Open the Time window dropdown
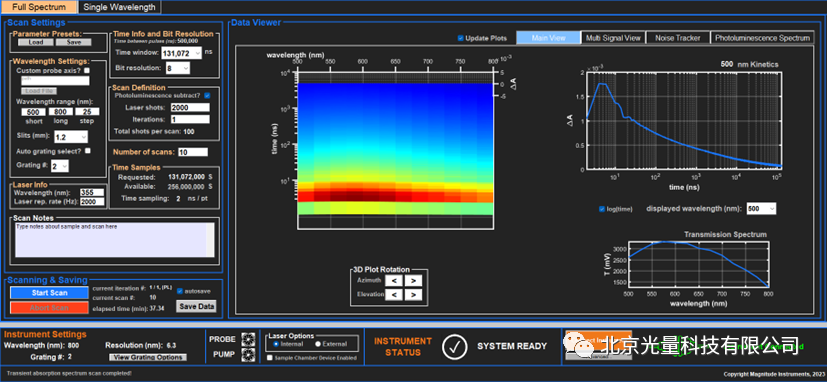827x382 pixels. point(182,53)
